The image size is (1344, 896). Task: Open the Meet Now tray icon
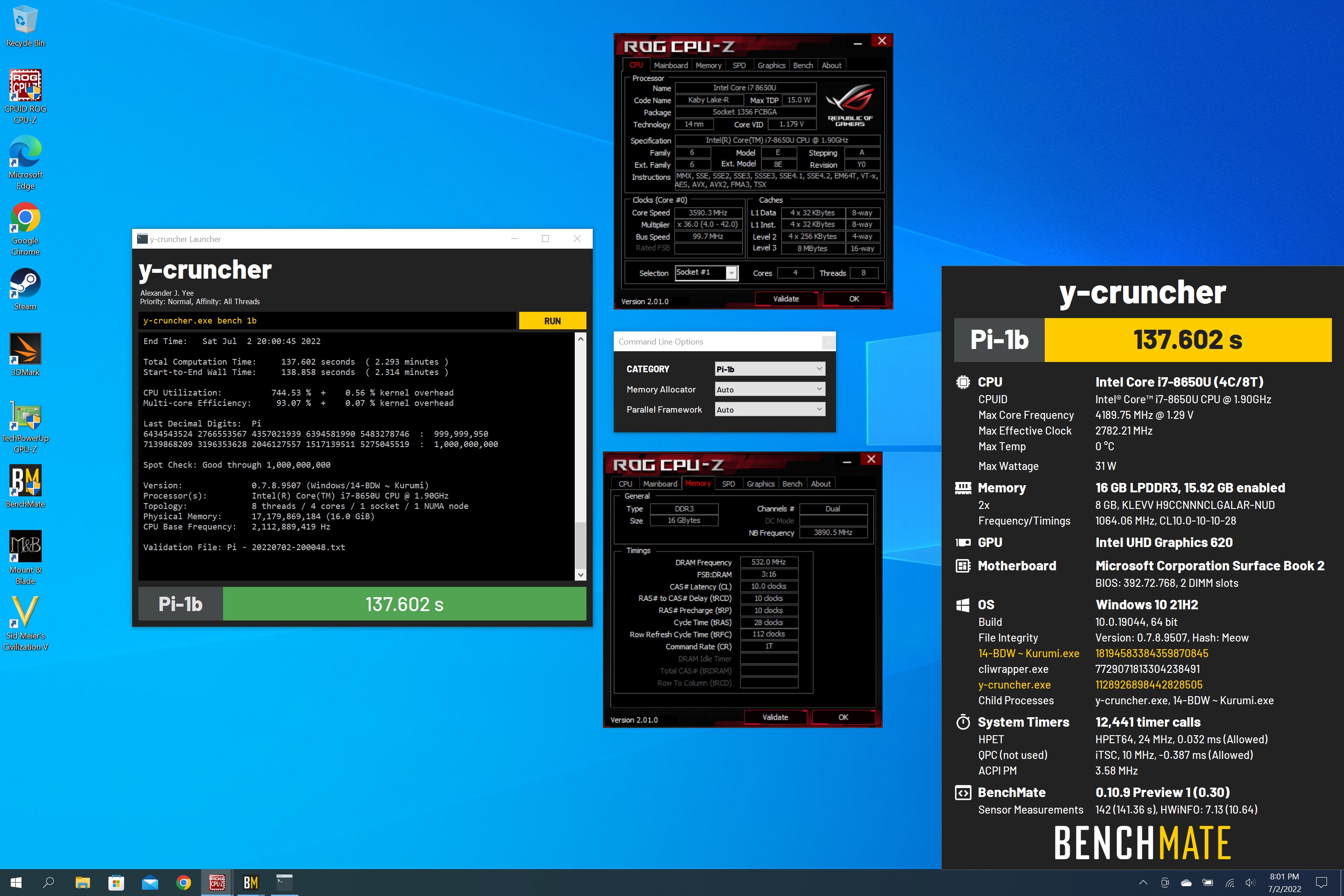click(1164, 882)
